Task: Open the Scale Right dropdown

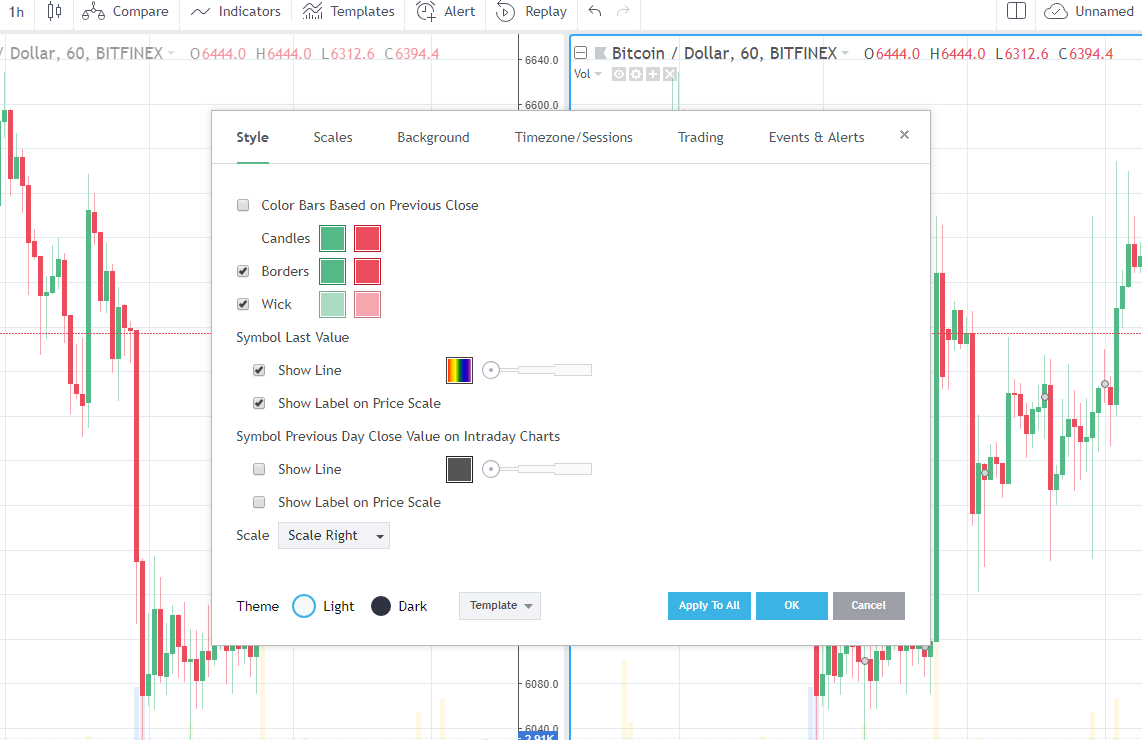Action: [334, 535]
